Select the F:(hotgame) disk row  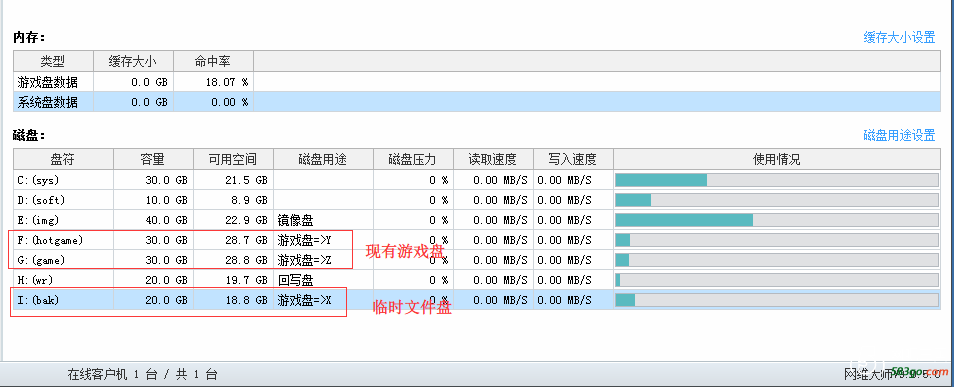(477, 240)
